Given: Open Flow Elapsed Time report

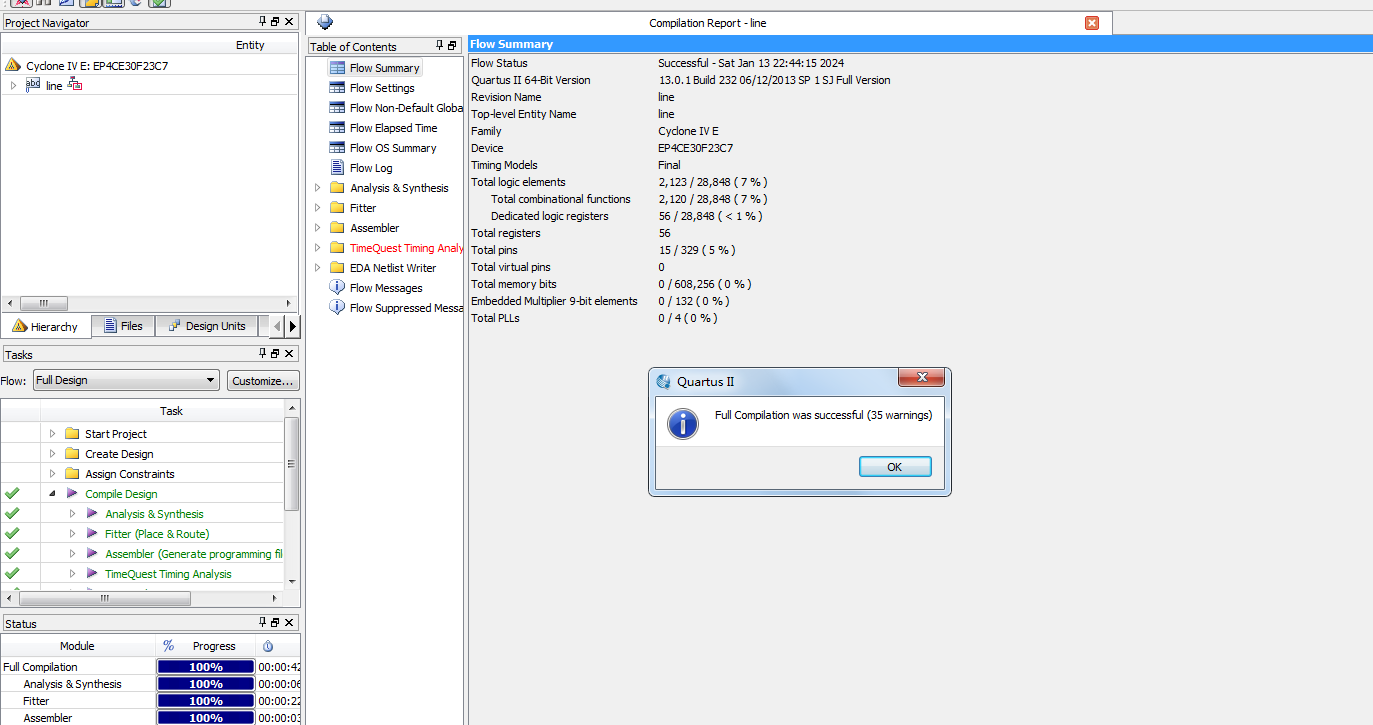Looking at the screenshot, I should (393, 128).
